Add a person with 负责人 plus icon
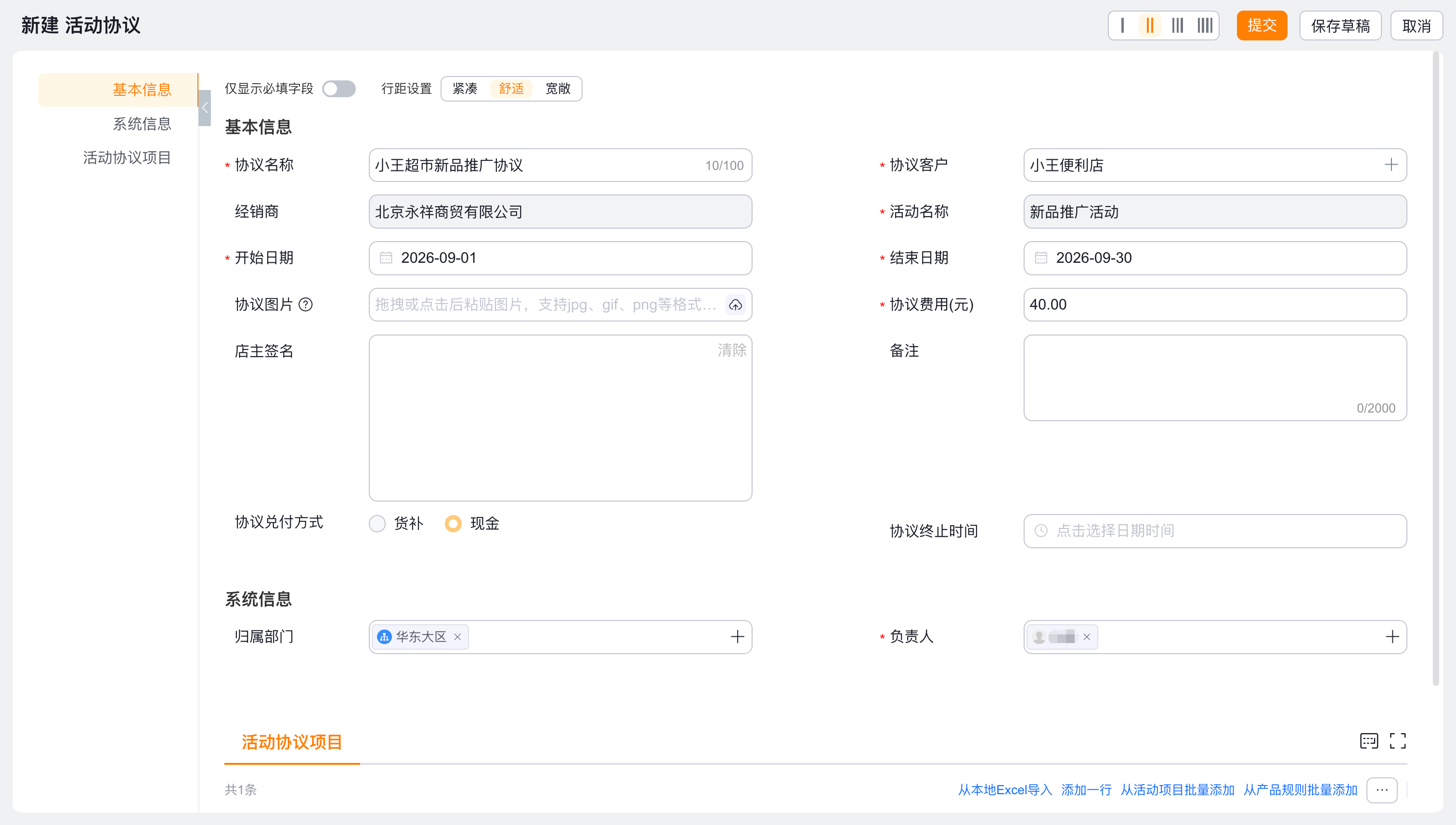This screenshot has width=1456, height=825. [1392, 637]
